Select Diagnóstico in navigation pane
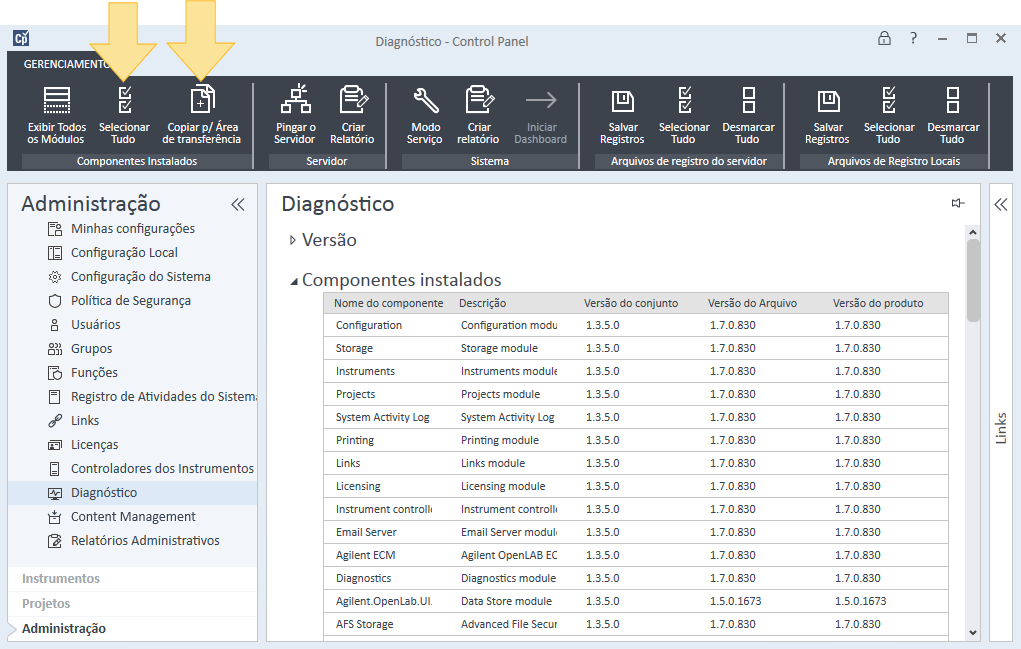 tap(132, 493)
